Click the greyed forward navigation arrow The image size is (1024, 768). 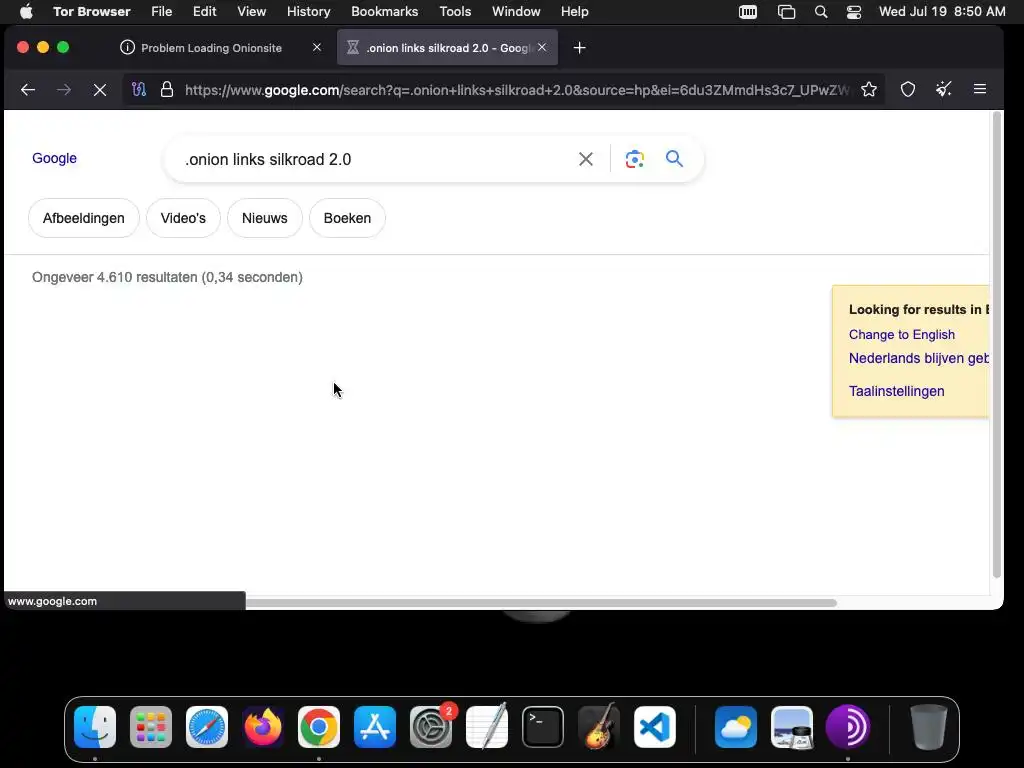[x=63, y=89]
